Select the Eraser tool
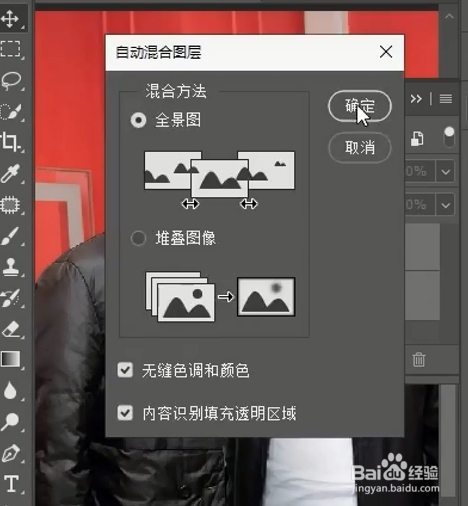Viewport: 468px width, 506px height. tap(11, 329)
